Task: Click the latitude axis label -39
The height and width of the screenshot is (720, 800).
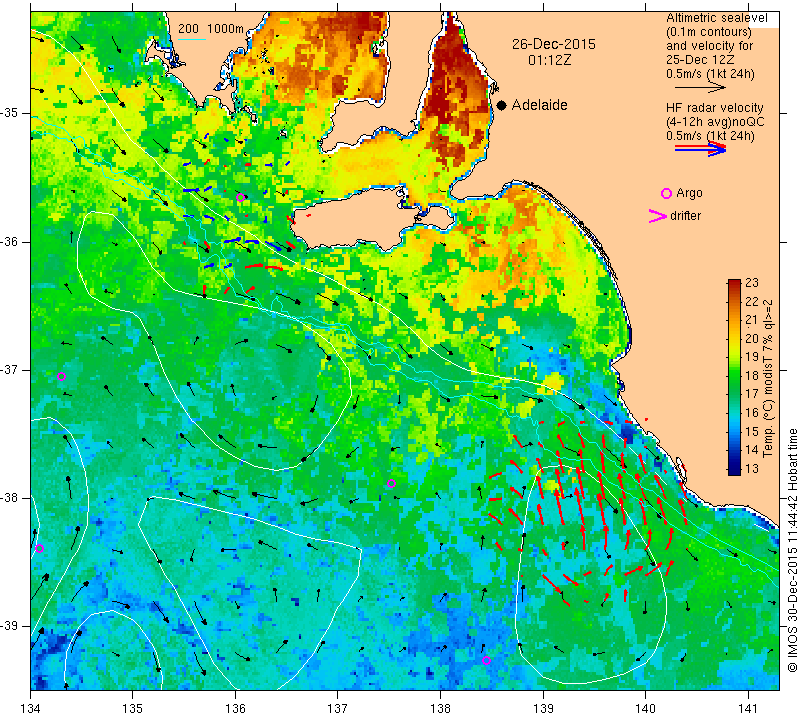Action: 10,626
